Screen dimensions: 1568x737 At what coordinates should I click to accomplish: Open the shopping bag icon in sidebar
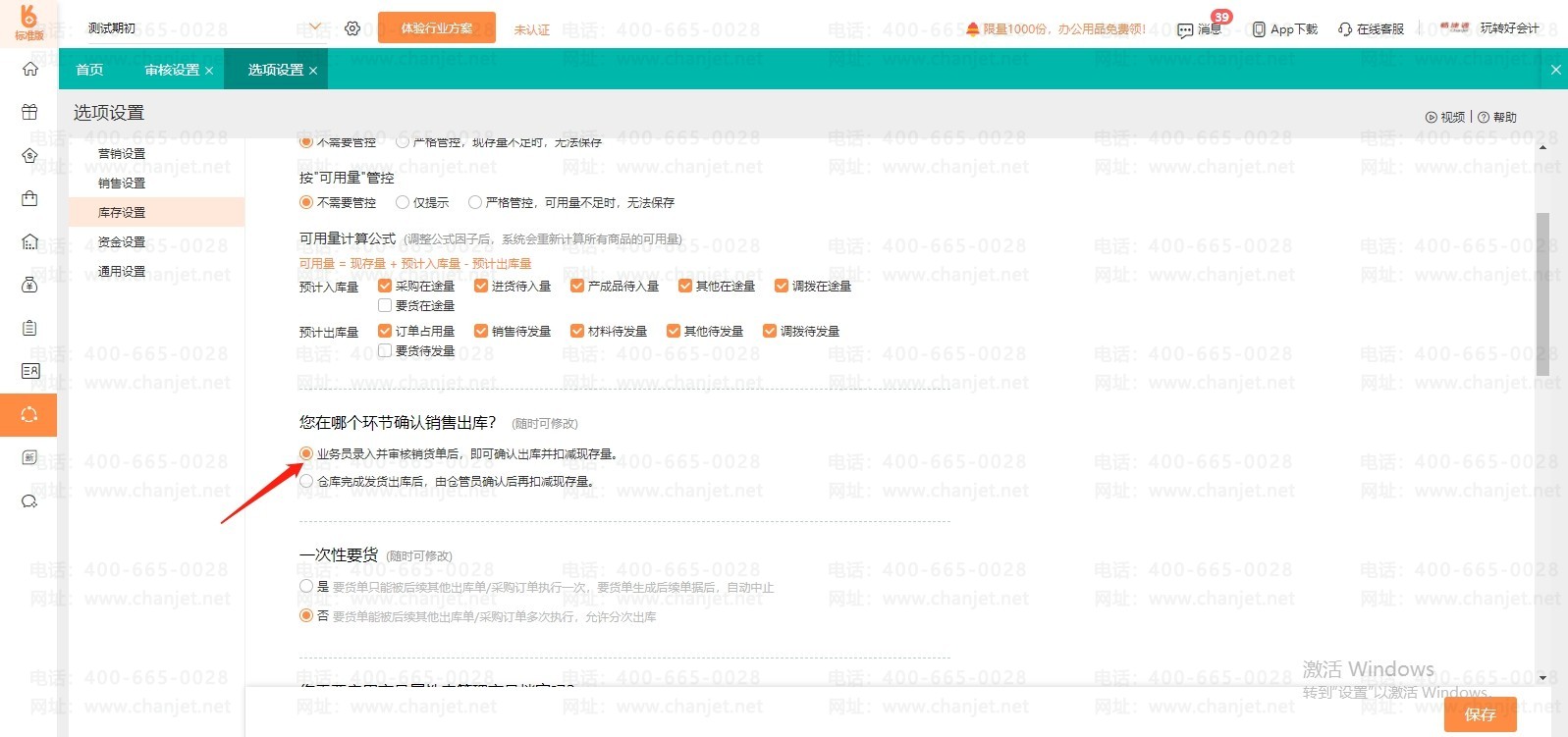tap(29, 198)
